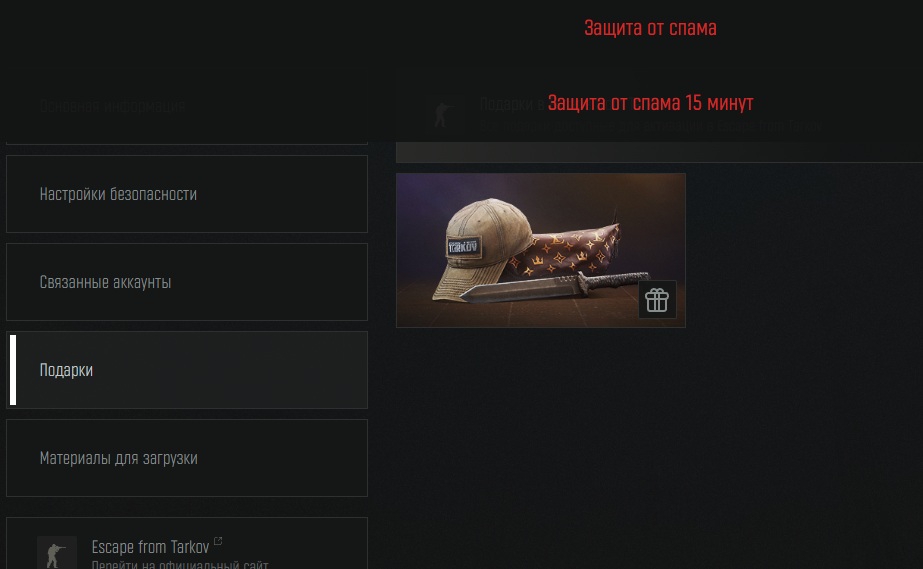Open the Настройки безопасности section

click(x=187, y=194)
